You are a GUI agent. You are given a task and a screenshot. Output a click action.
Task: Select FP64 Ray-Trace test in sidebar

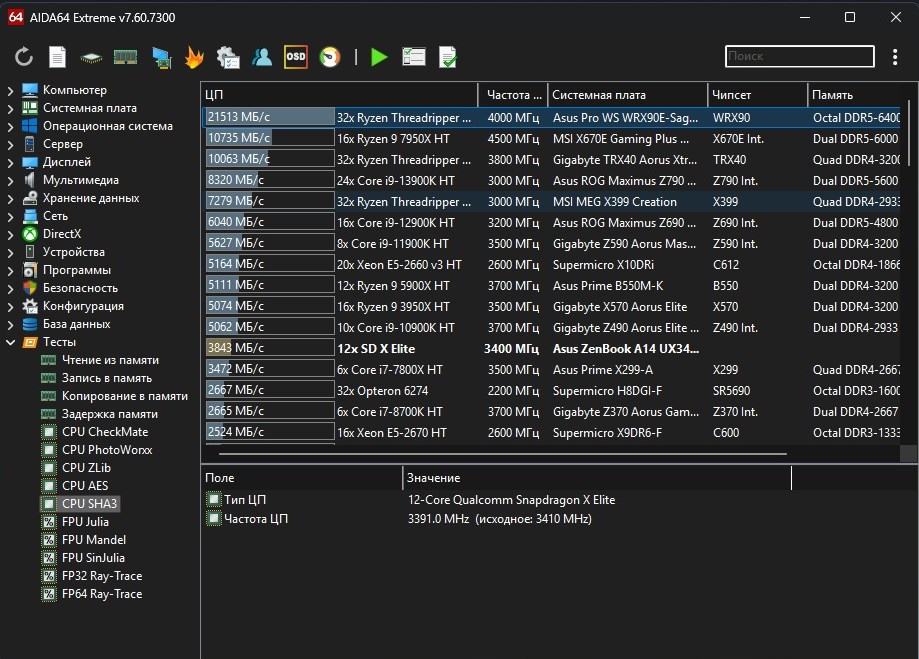click(x=101, y=594)
